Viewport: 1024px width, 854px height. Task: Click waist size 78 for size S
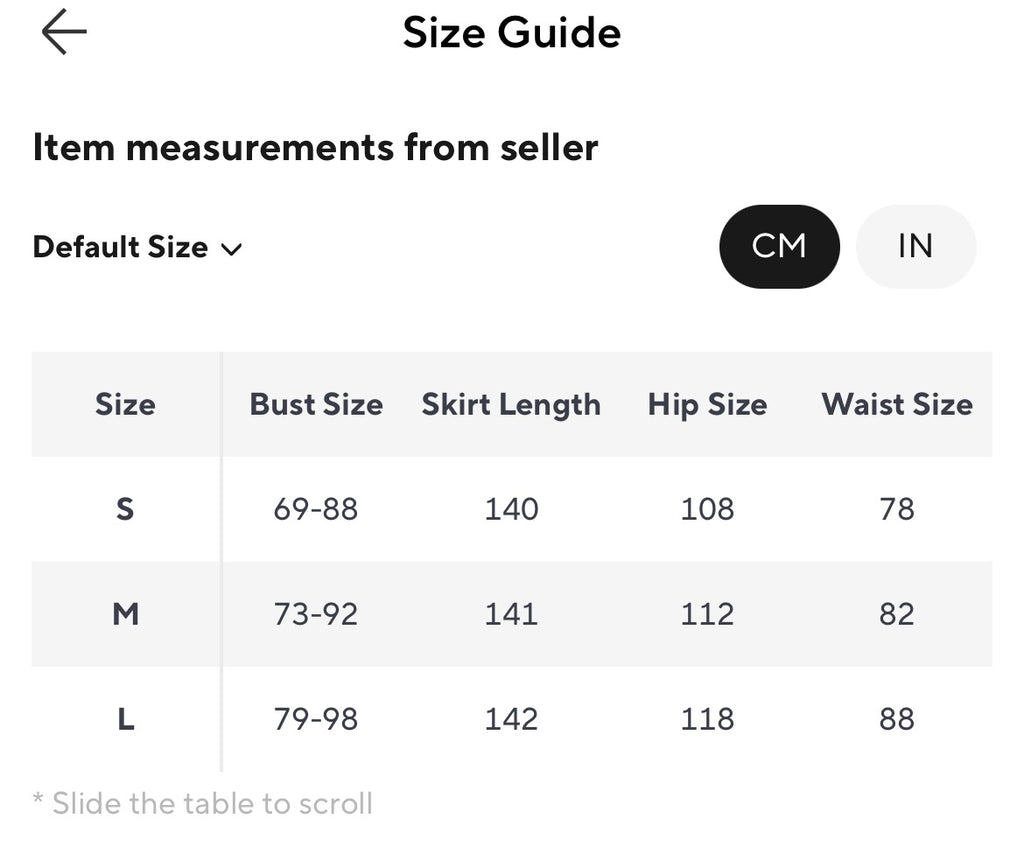[897, 509]
